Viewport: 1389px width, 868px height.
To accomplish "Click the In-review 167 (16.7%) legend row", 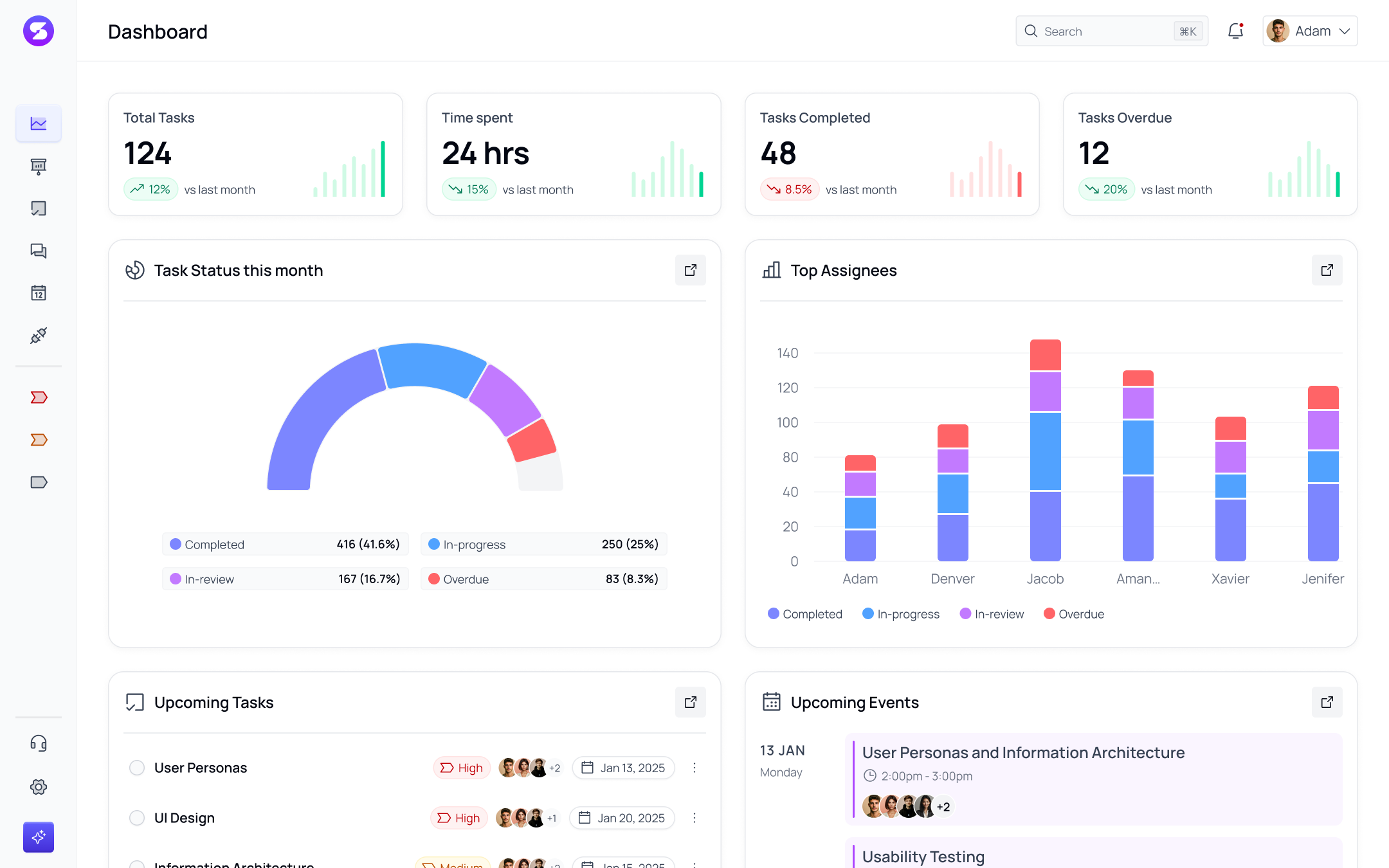I will click(x=285, y=579).
